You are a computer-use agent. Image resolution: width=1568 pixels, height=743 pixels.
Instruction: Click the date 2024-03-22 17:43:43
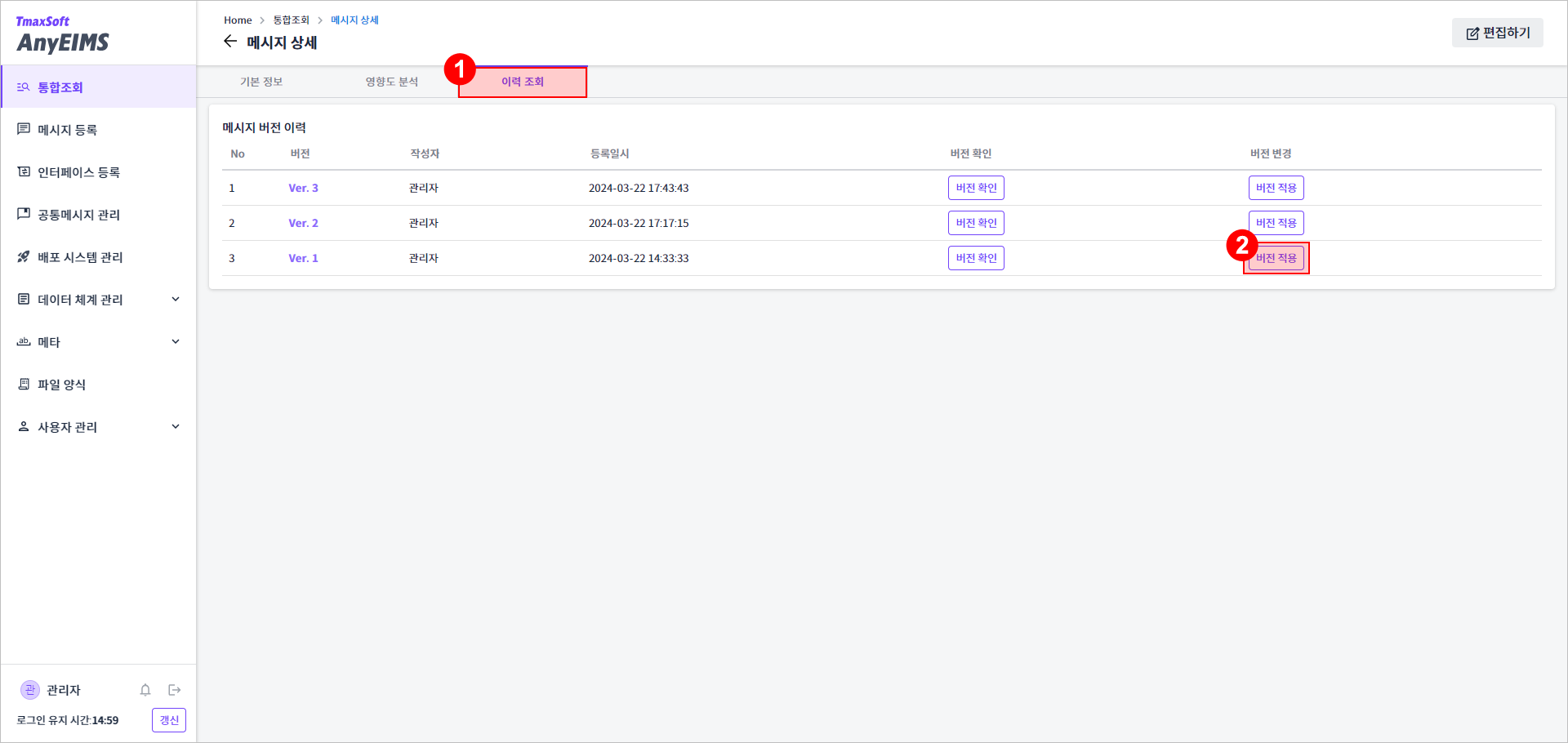[x=639, y=188]
